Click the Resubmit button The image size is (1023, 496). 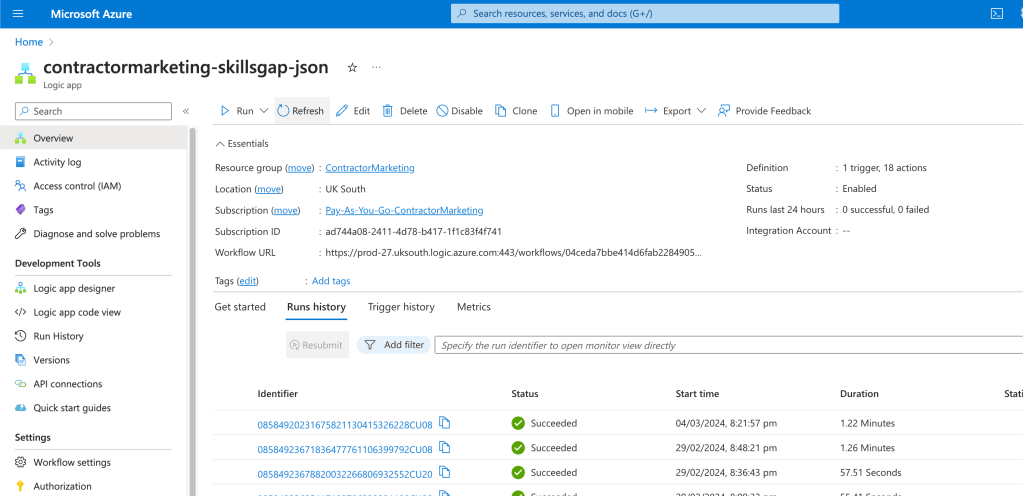pos(317,345)
